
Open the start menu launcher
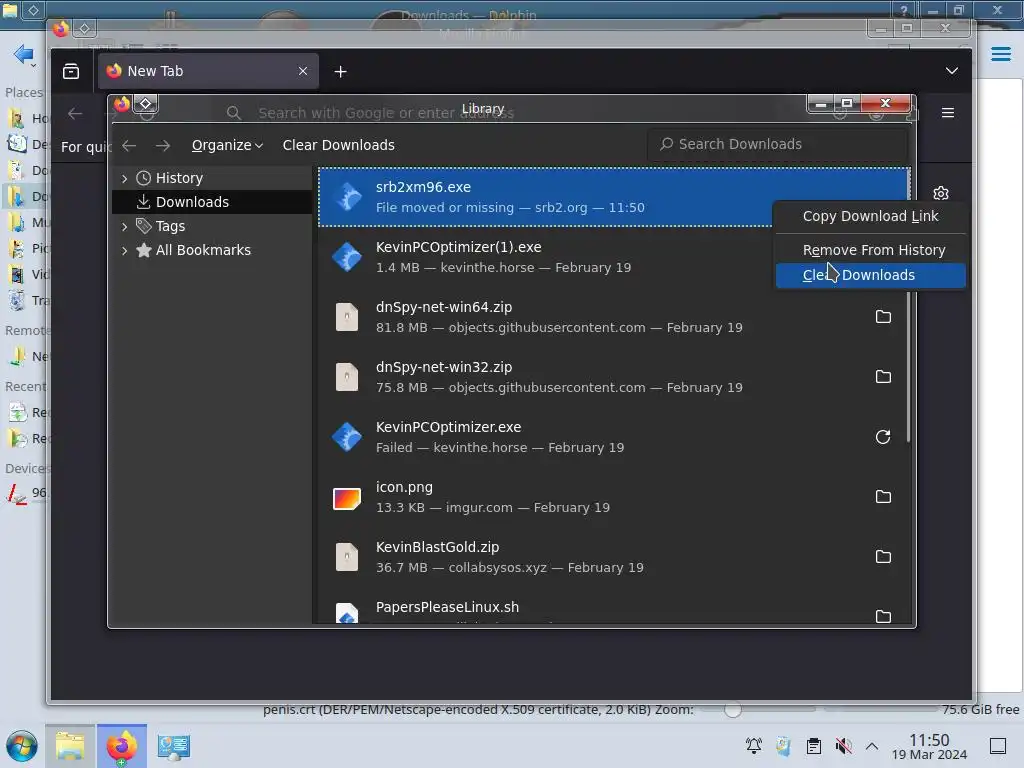click(x=22, y=746)
